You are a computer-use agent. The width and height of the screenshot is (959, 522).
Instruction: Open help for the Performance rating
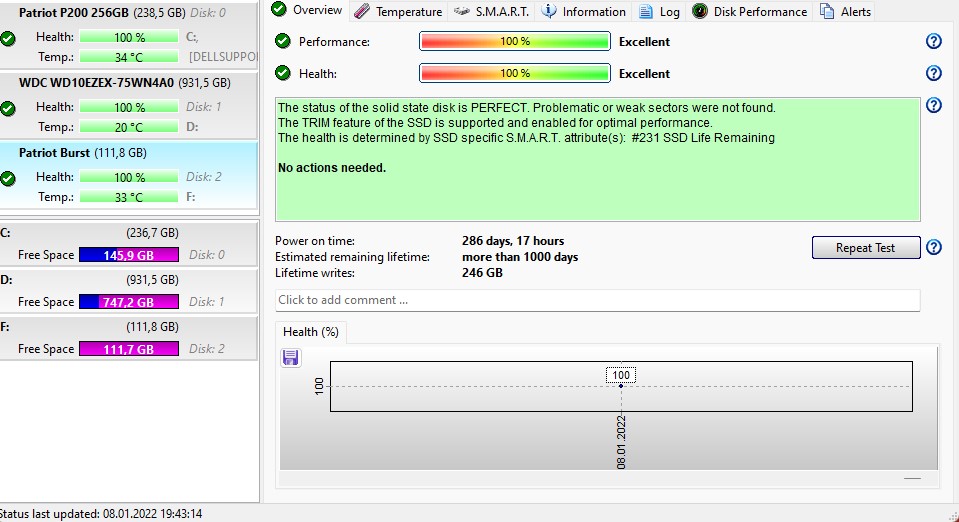(x=933, y=41)
